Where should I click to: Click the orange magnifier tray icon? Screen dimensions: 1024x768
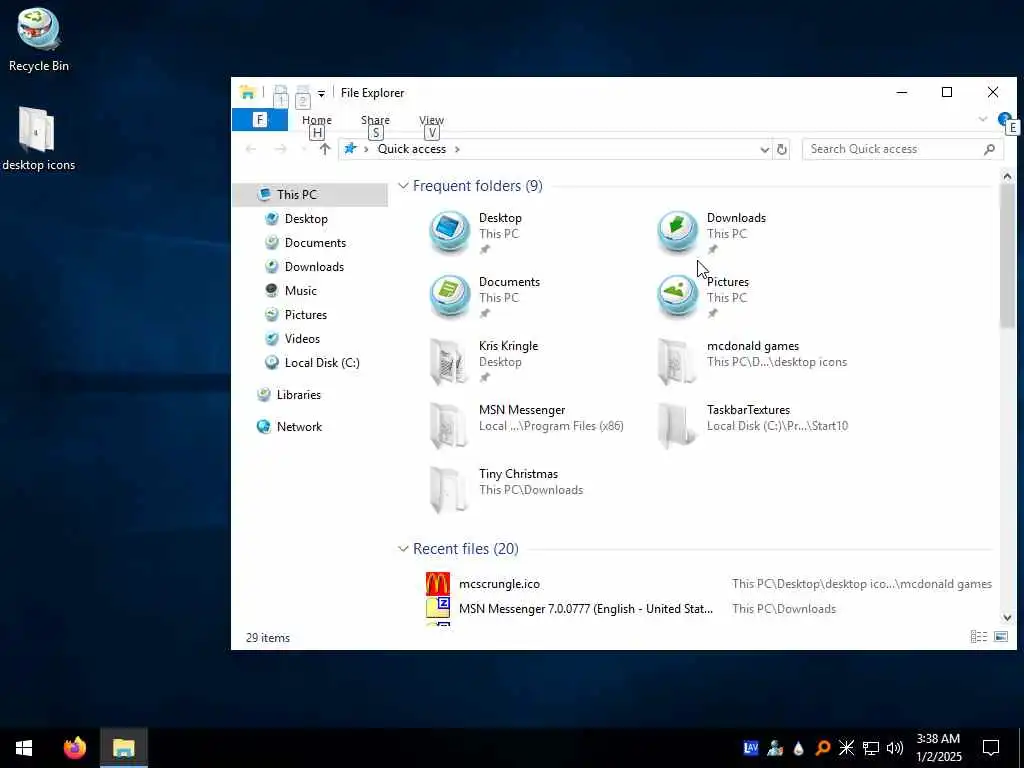822,748
